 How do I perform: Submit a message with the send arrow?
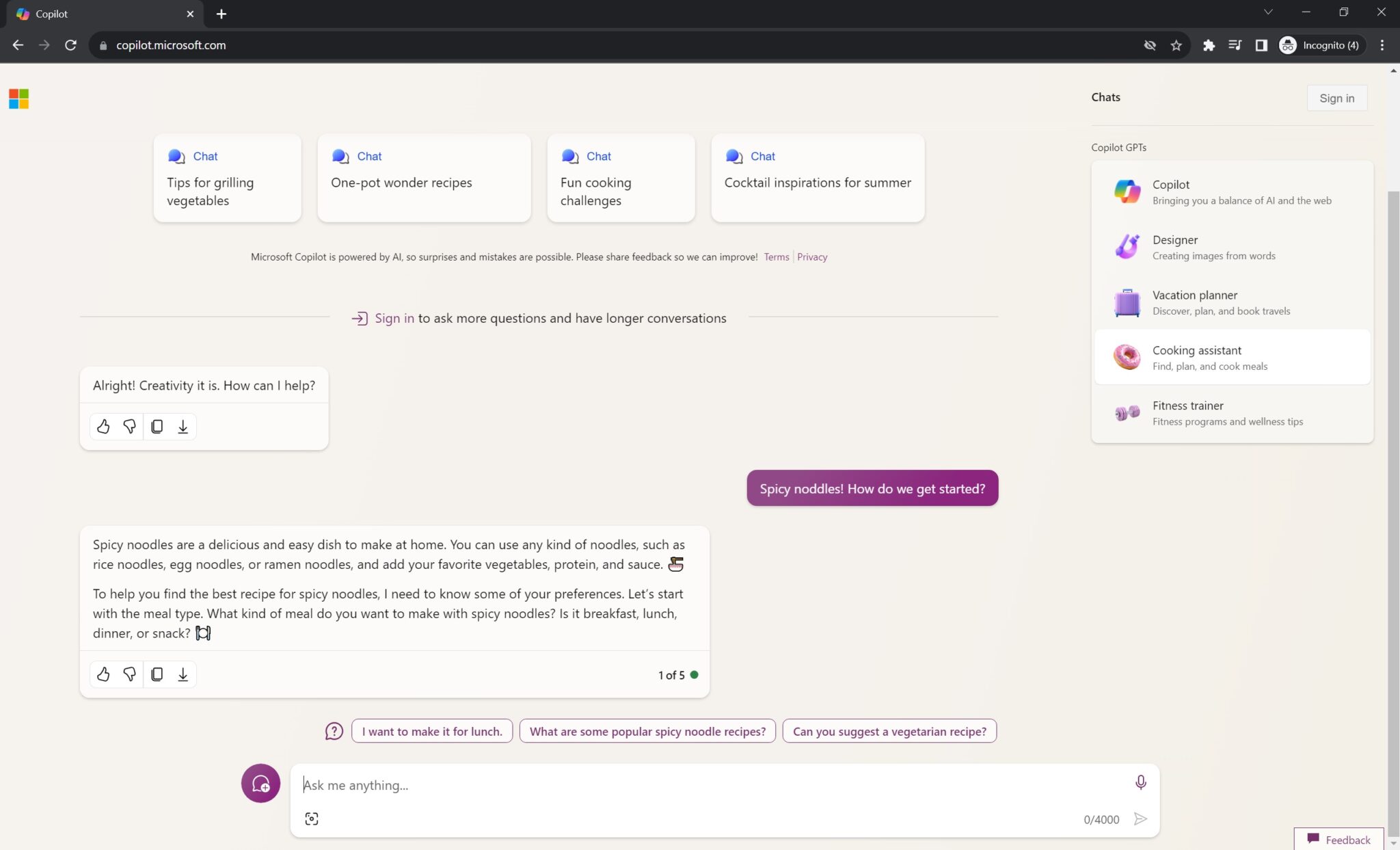tap(1140, 818)
